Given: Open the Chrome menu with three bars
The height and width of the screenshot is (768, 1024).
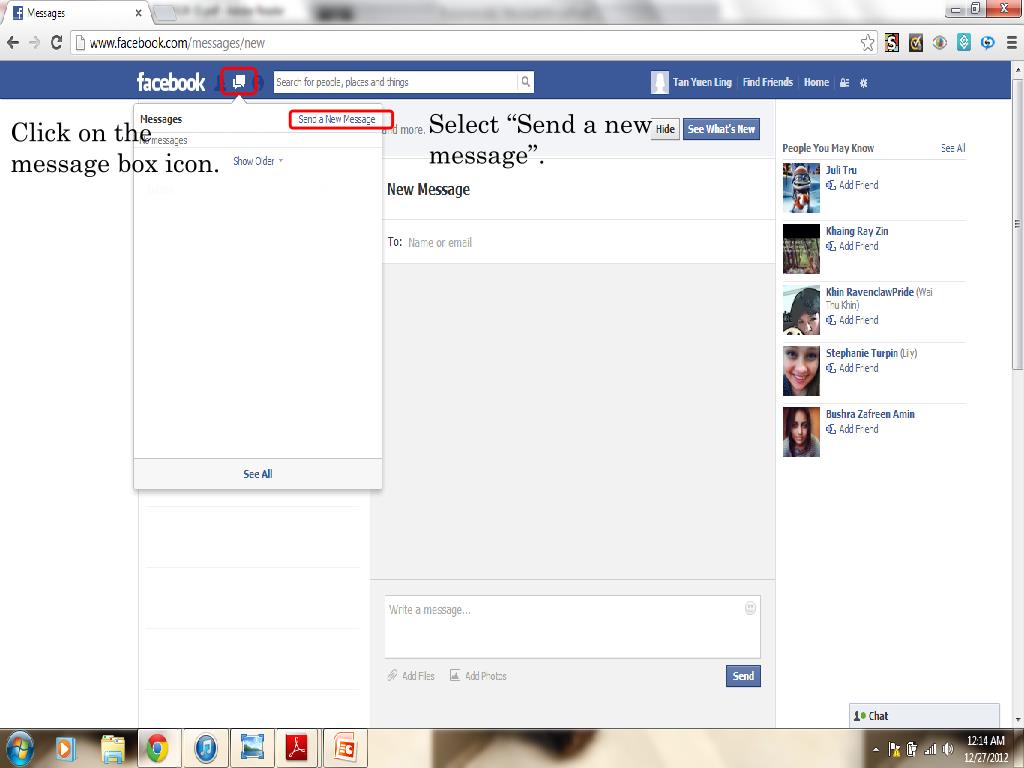Looking at the screenshot, I should pos(1012,43).
